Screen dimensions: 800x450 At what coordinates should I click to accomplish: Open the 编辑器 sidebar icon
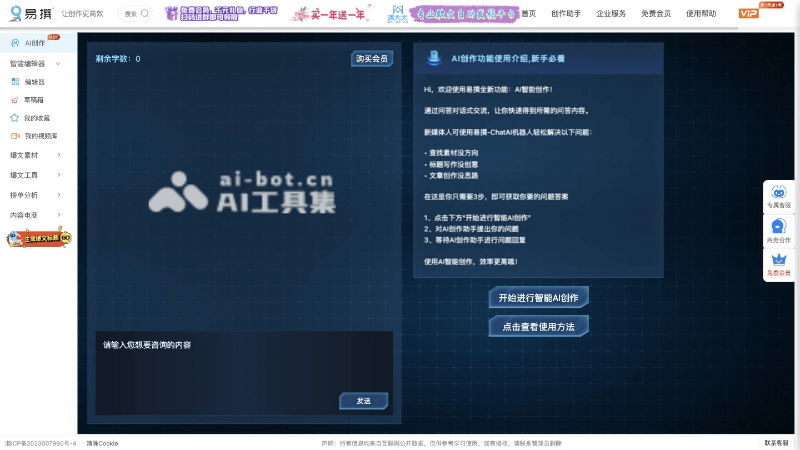15,81
